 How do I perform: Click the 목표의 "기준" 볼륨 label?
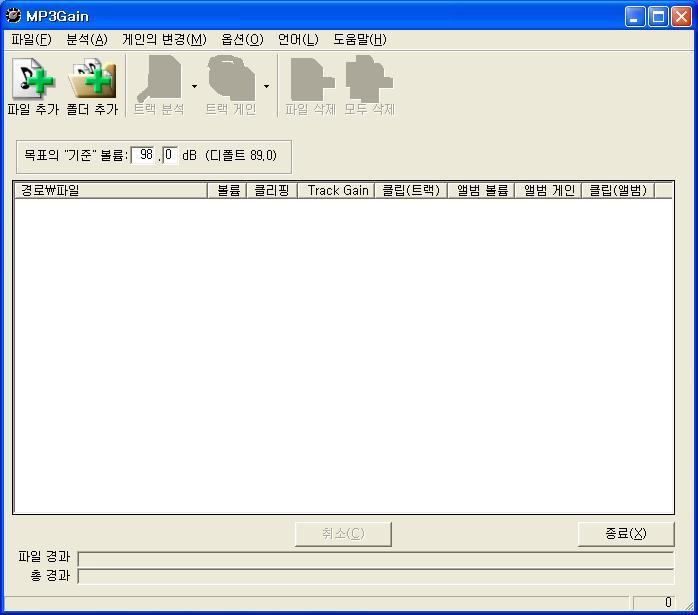pyautogui.click(x=76, y=155)
